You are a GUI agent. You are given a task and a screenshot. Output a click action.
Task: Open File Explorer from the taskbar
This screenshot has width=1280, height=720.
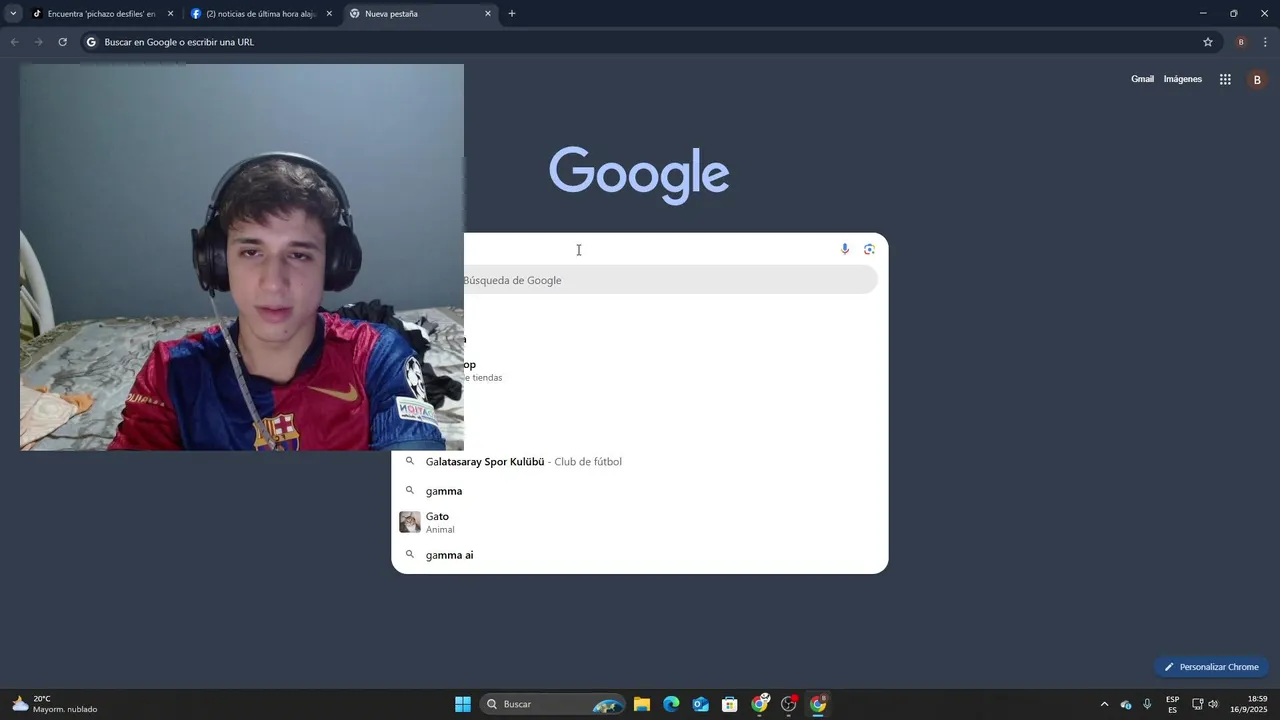pyautogui.click(x=642, y=704)
